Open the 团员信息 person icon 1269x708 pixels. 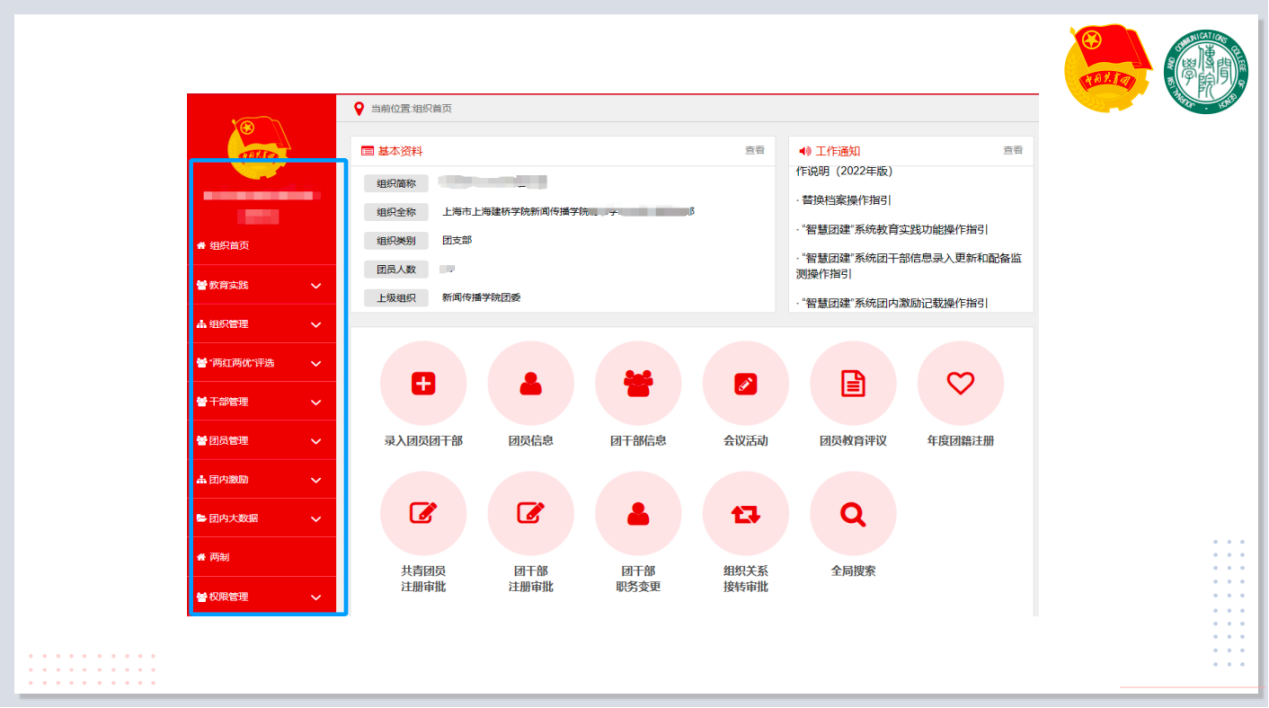(531, 384)
